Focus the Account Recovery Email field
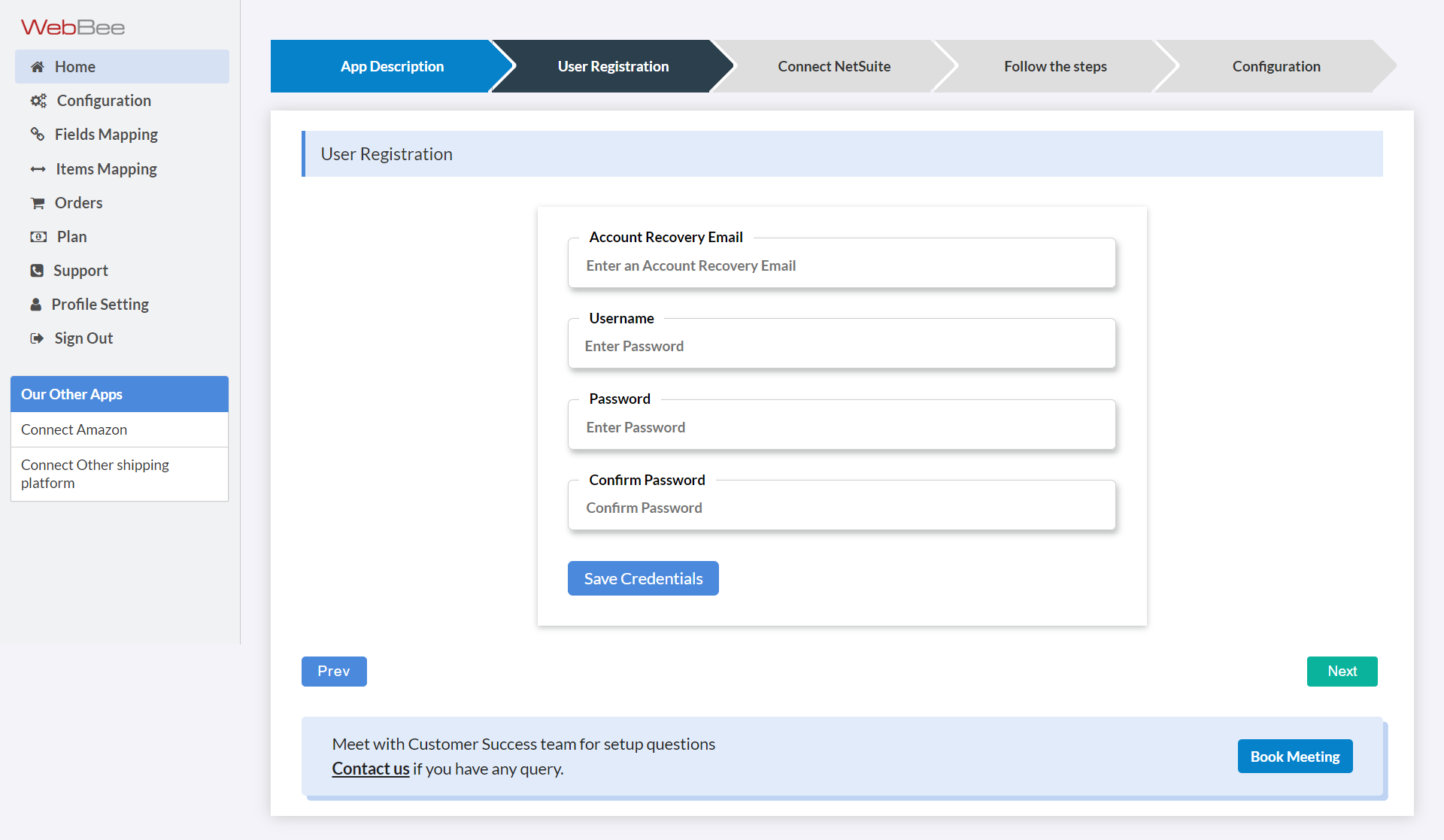This screenshot has height=840, width=1444. (841, 266)
